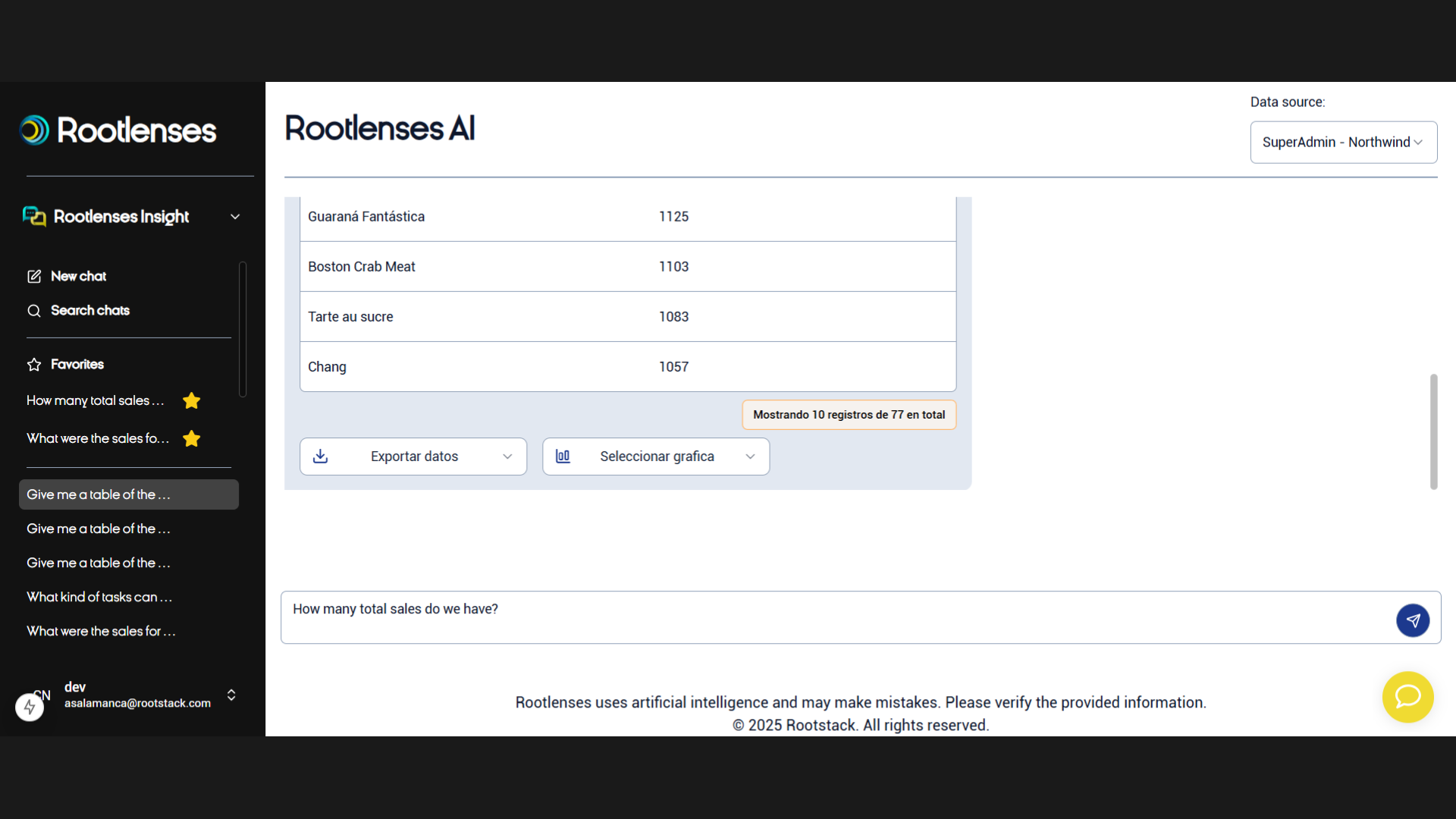The height and width of the screenshot is (819, 1456).
Task: Open the SuperAdmin - Northwind data source dropdown
Action: point(1342,142)
